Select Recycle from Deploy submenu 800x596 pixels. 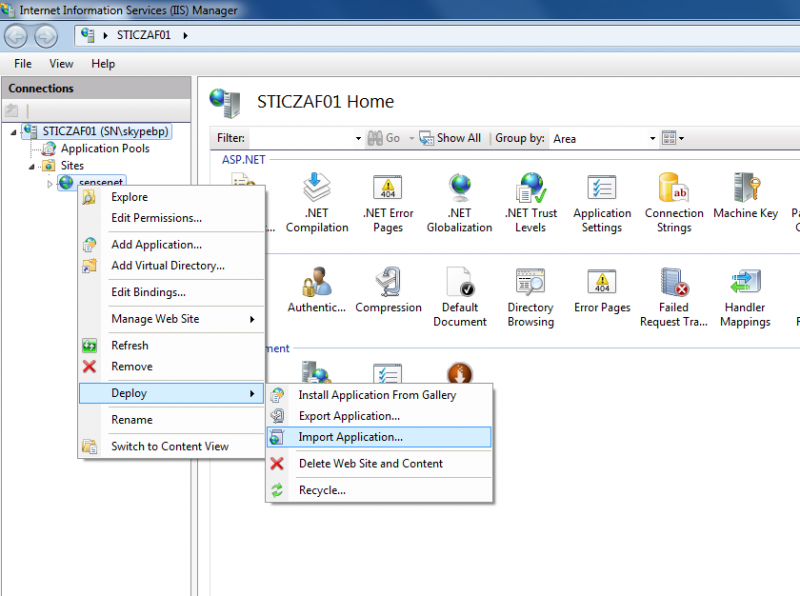(379, 490)
